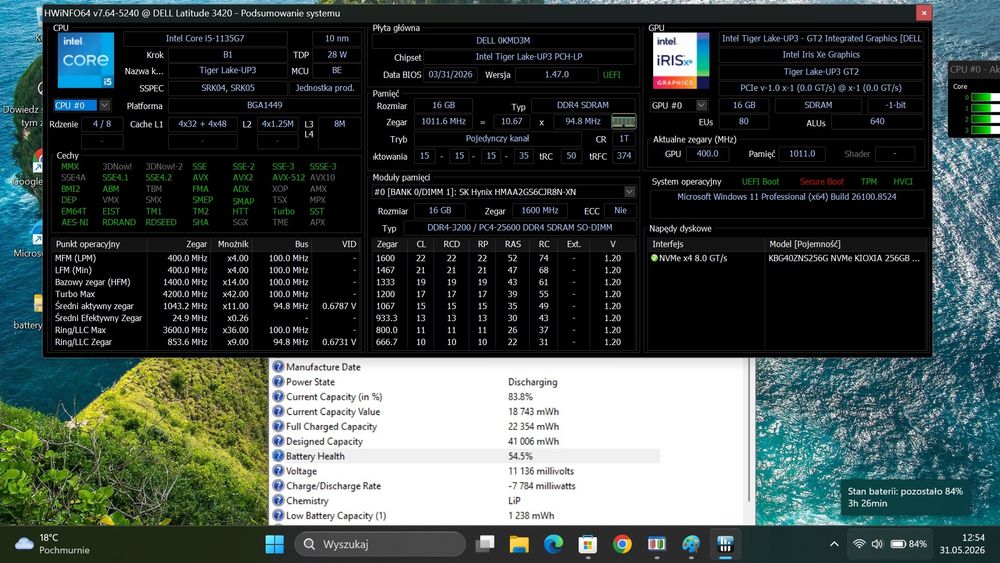Click the help icon beside Designed Capacity

[278, 441]
